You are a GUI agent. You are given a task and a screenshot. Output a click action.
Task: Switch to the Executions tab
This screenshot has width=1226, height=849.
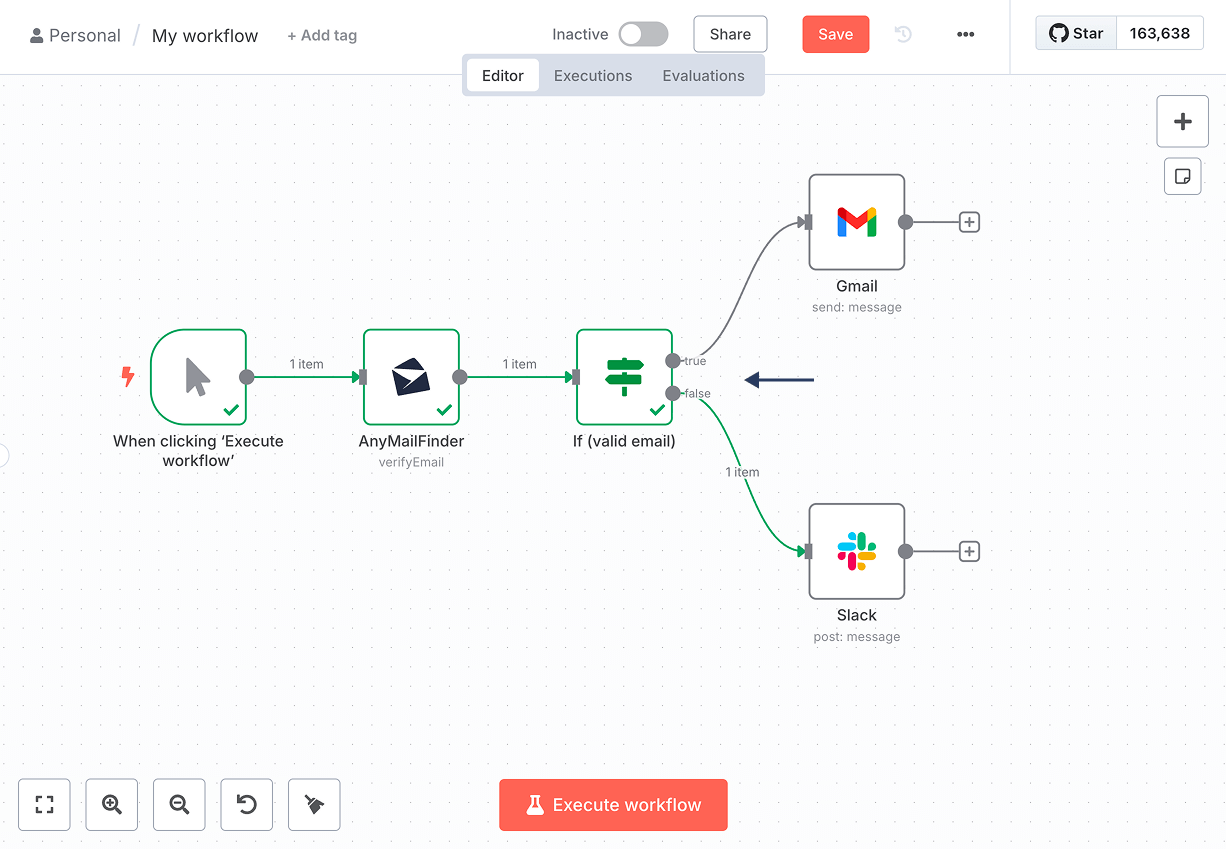click(x=593, y=76)
